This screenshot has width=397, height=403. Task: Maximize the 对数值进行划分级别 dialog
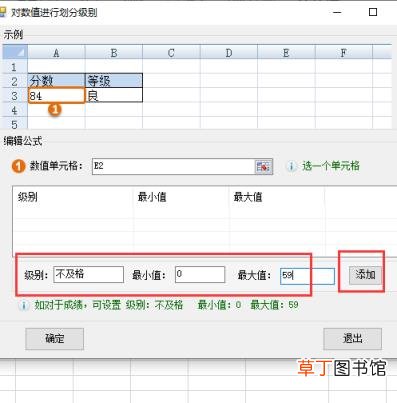pos(373,12)
